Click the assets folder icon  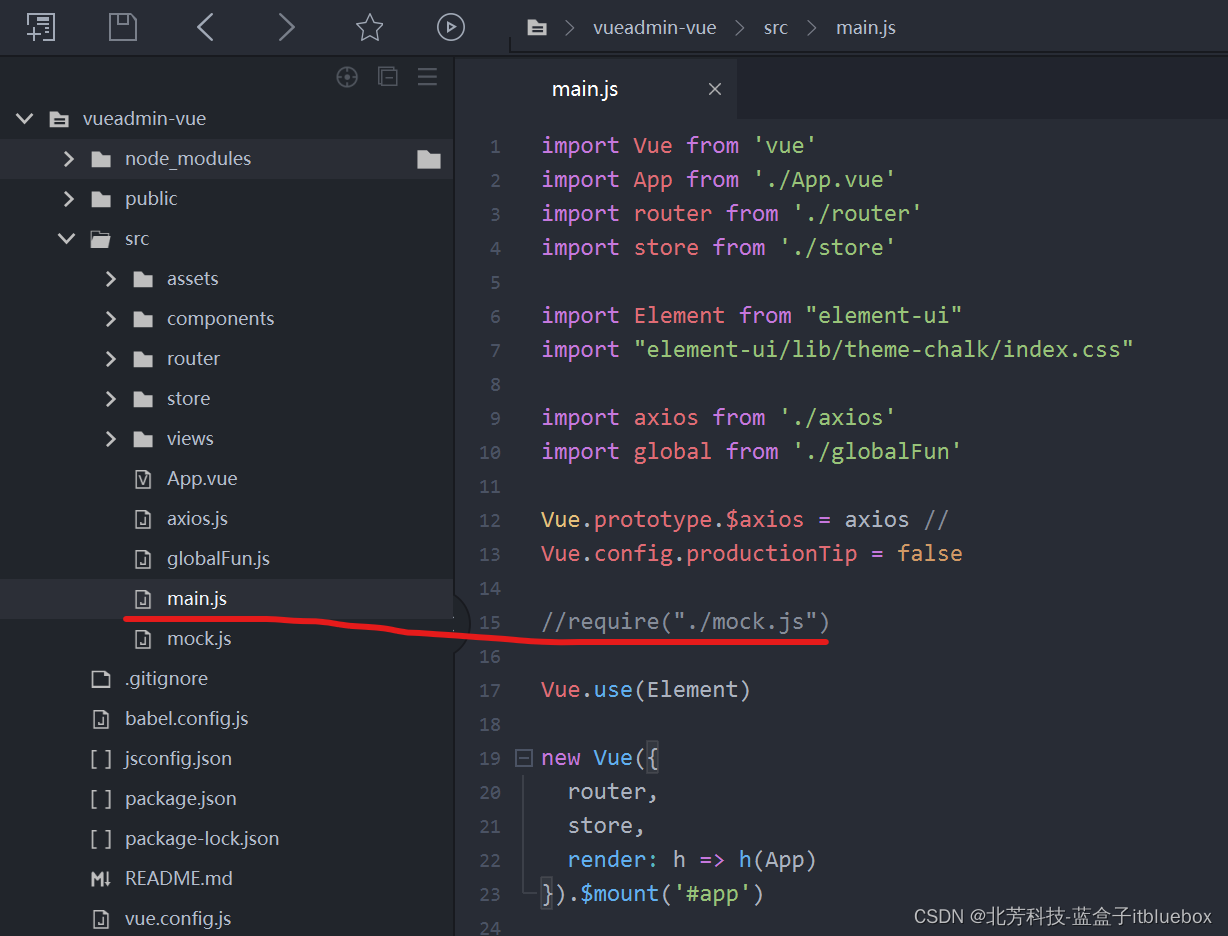point(143,279)
